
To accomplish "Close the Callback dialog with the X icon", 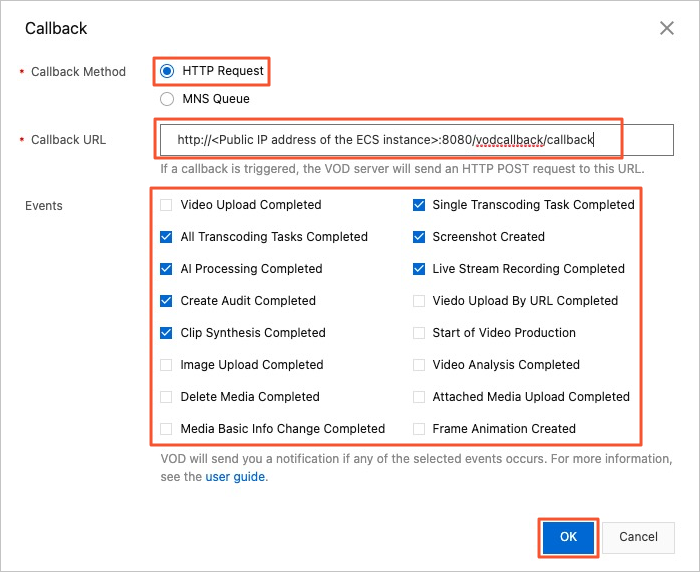I will click(x=667, y=28).
